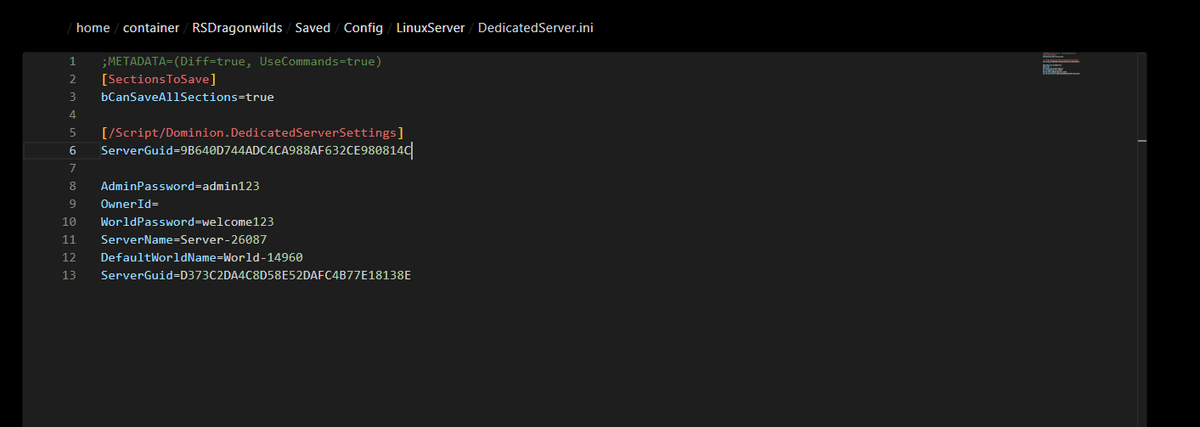
Task: Open the home breadcrumb folder
Action: tap(93, 27)
